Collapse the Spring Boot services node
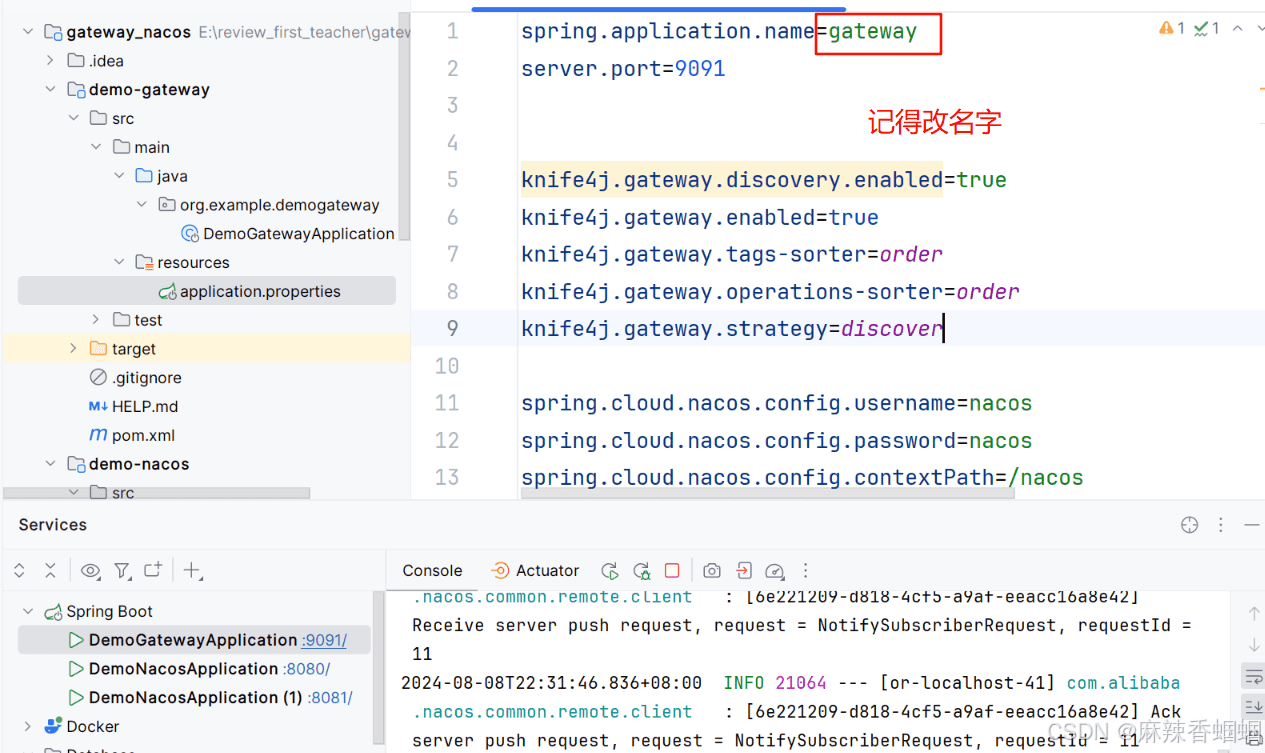Viewport: 1265px width, 753px height. click(27, 612)
